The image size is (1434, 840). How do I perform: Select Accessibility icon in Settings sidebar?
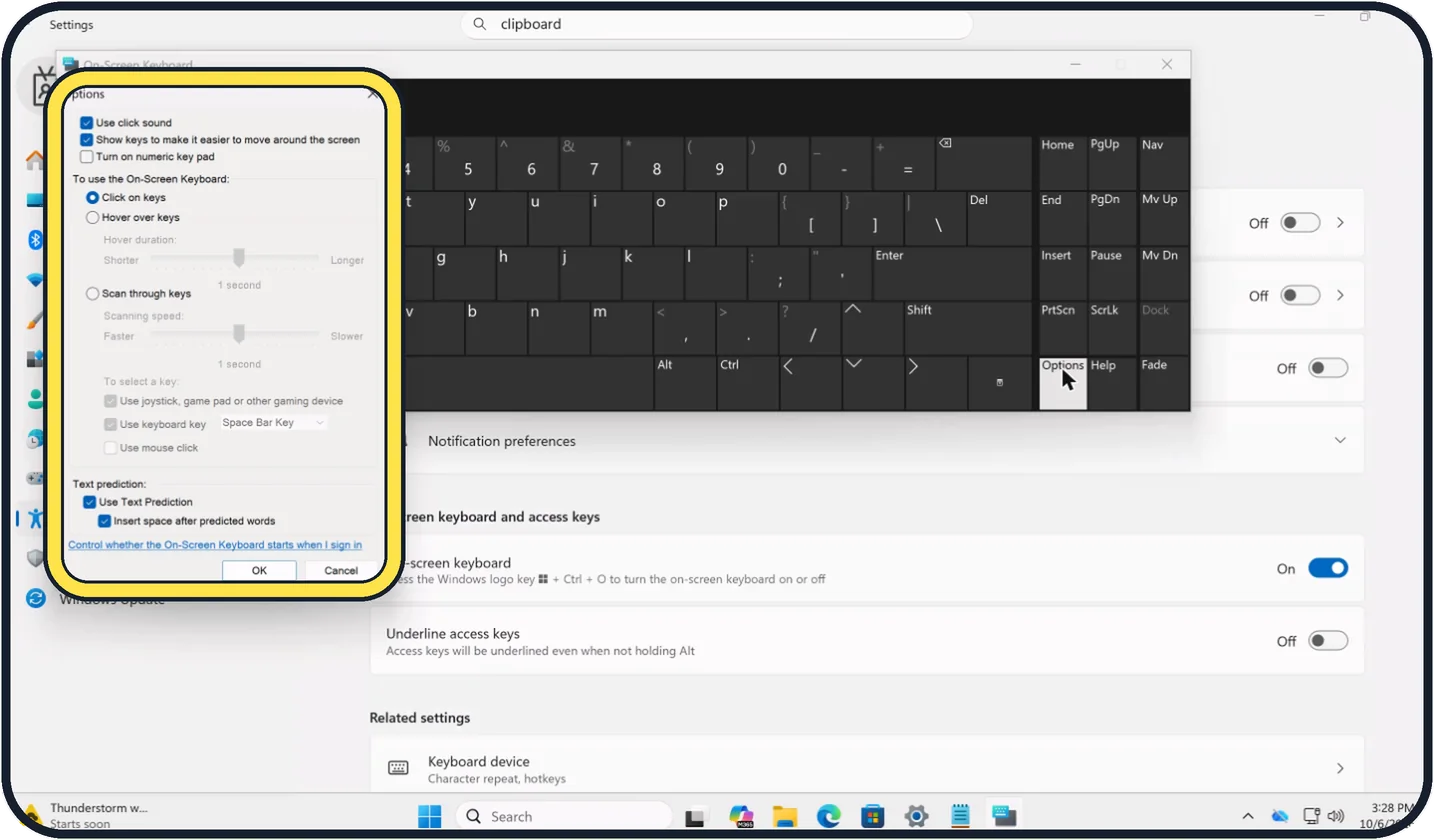(36, 518)
